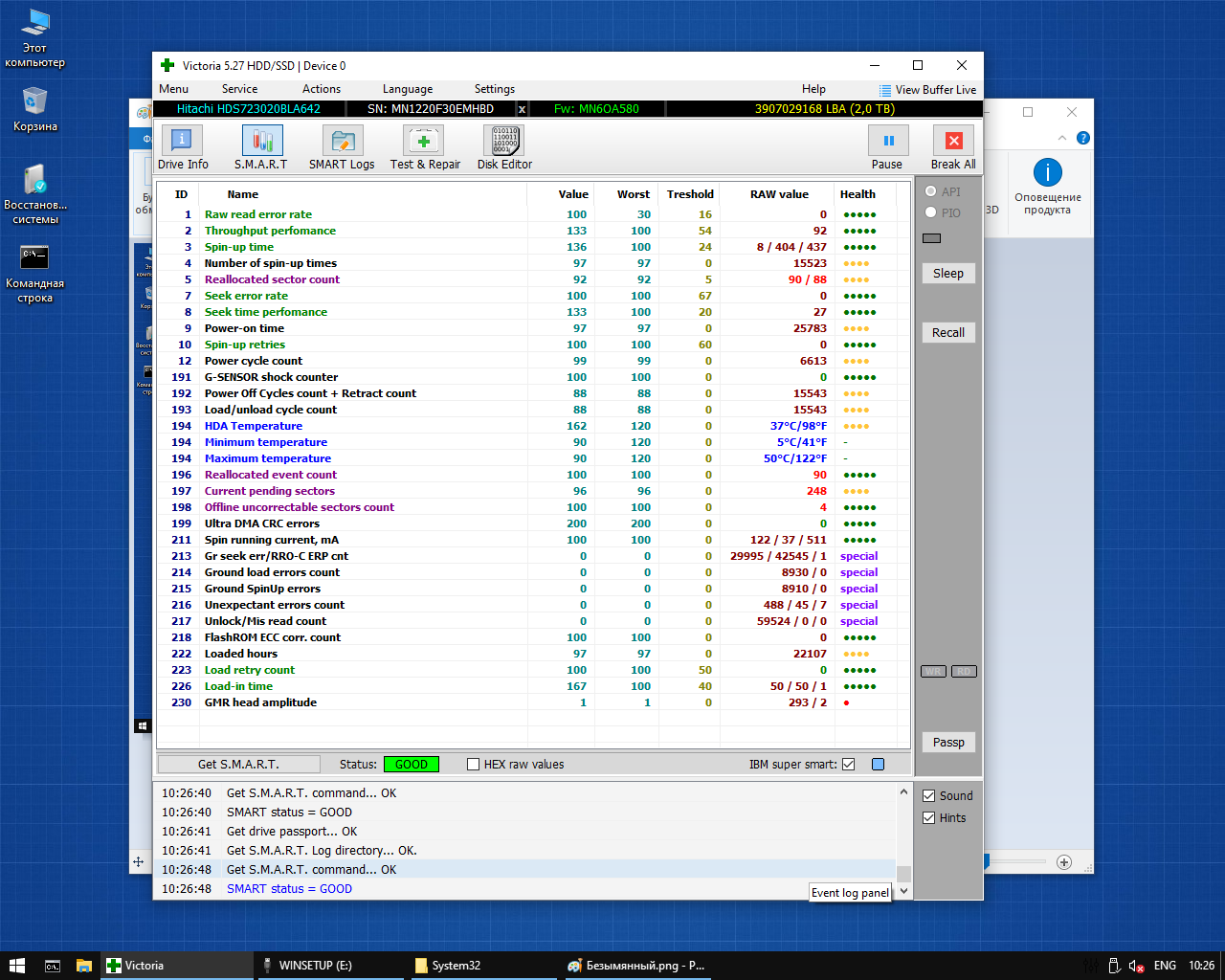Click the zoom plus icon in background window
The height and width of the screenshot is (980, 1225).
(x=1063, y=862)
